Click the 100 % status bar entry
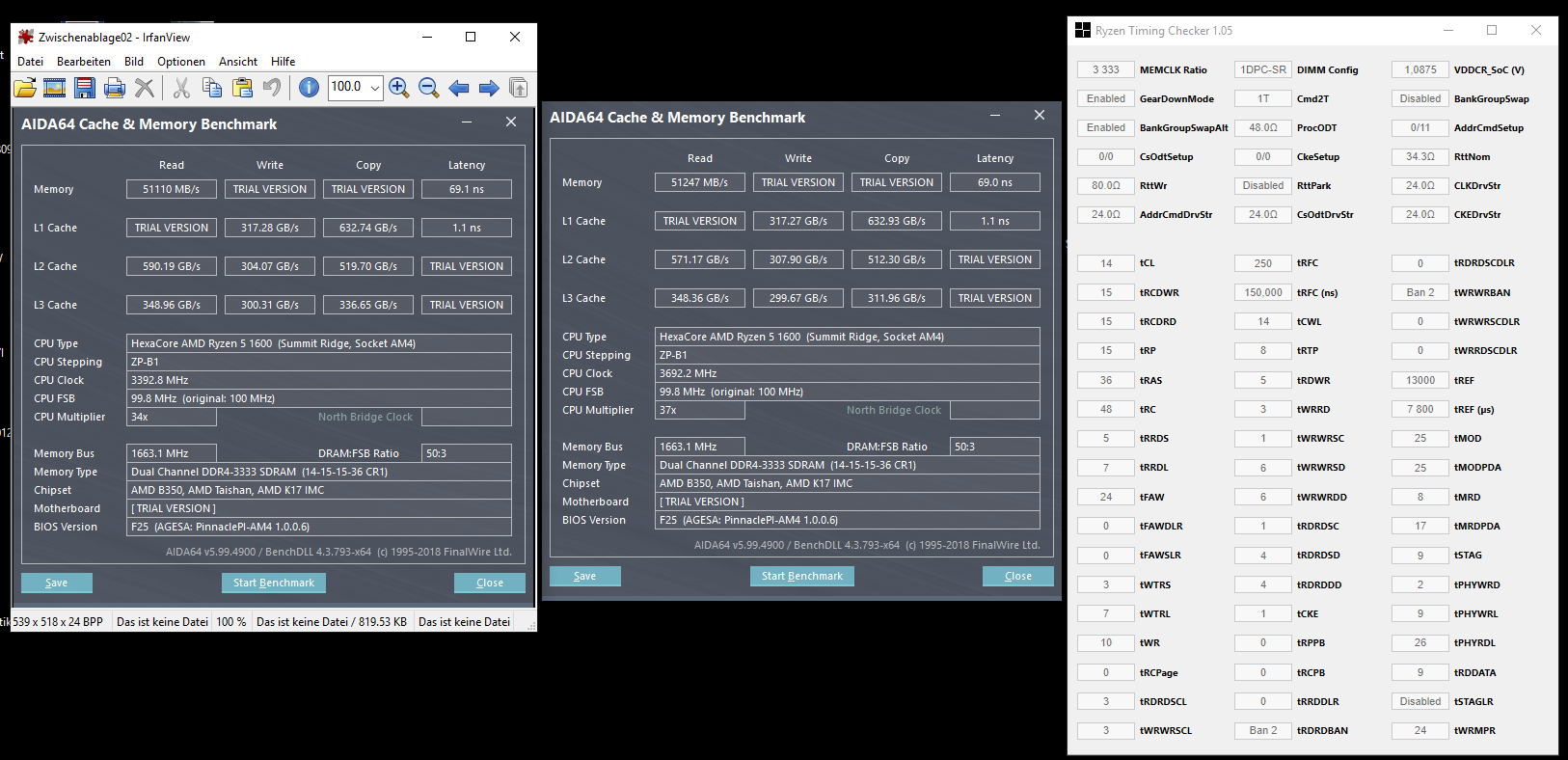Viewport: 1568px width, 760px height. (x=231, y=622)
